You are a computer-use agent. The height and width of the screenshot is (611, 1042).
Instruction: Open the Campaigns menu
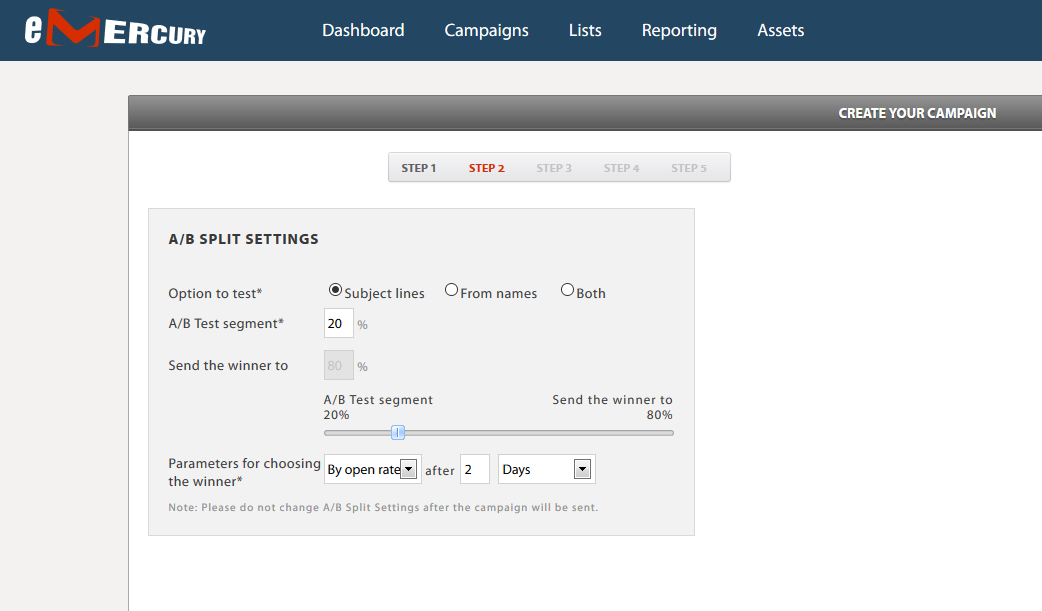point(486,30)
